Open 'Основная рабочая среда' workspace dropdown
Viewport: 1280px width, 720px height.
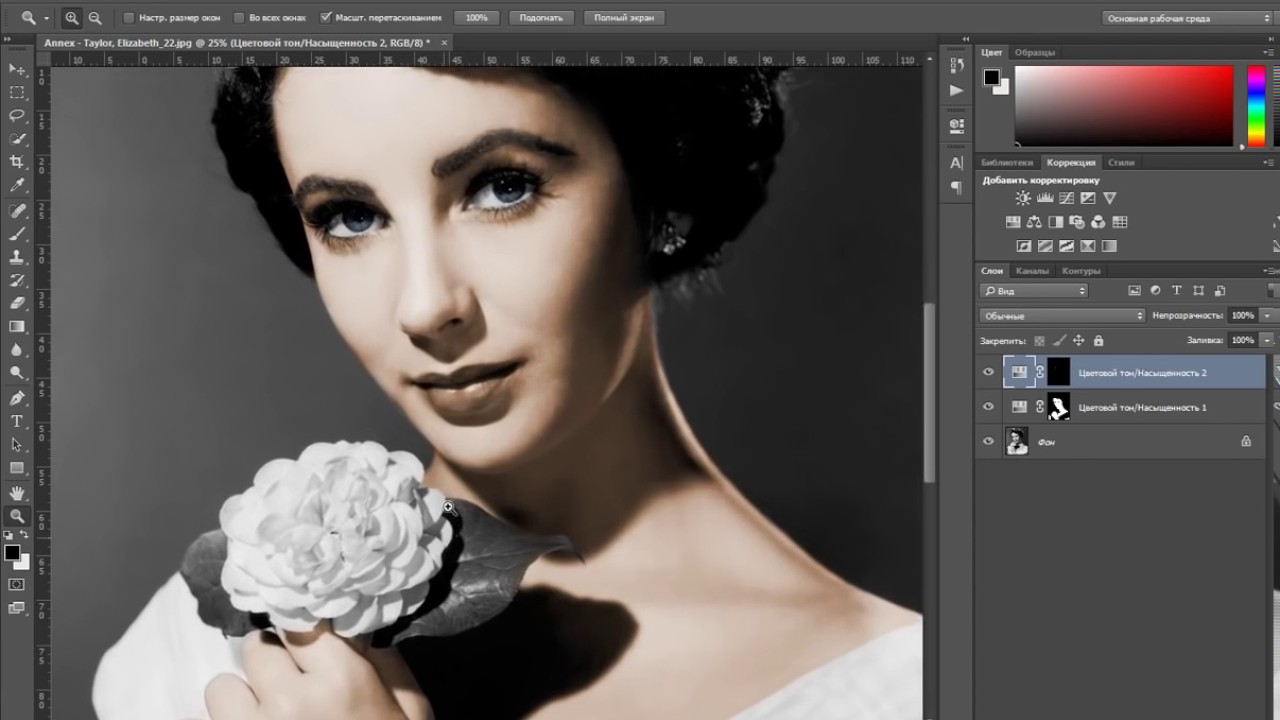click(x=1188, y=18)
